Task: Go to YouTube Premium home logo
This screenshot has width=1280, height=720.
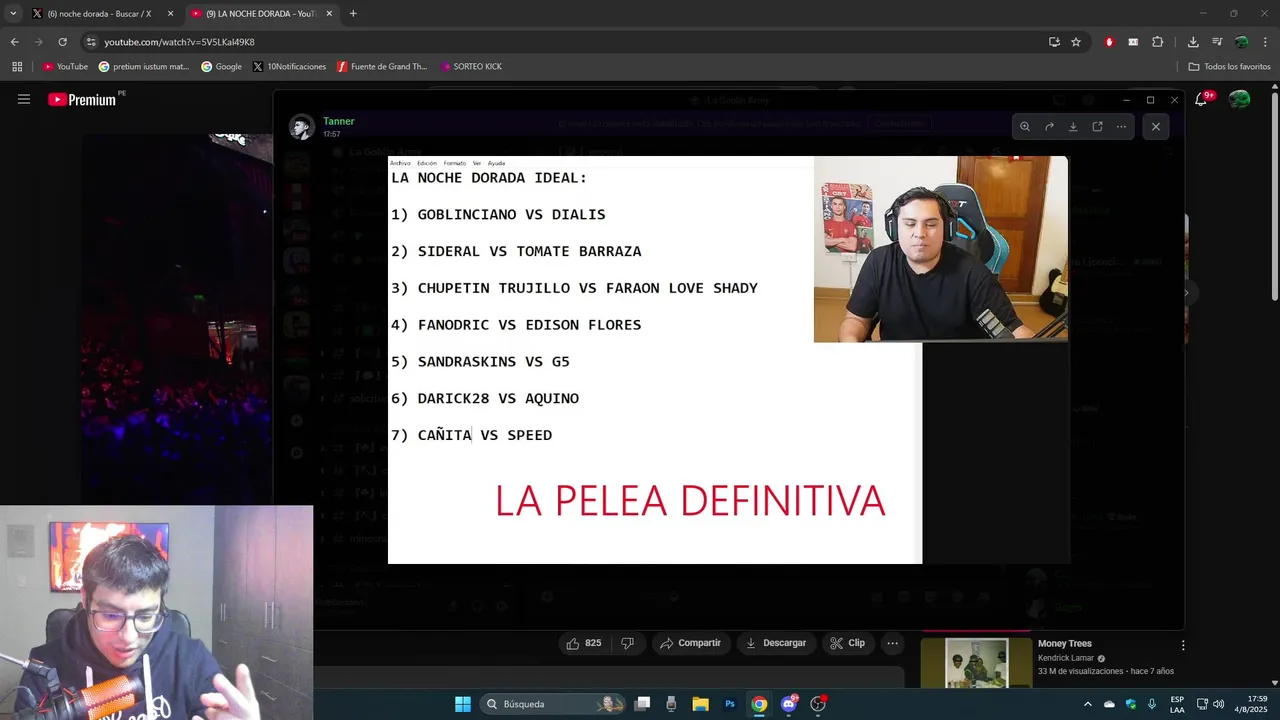Action: click(84, 99)
